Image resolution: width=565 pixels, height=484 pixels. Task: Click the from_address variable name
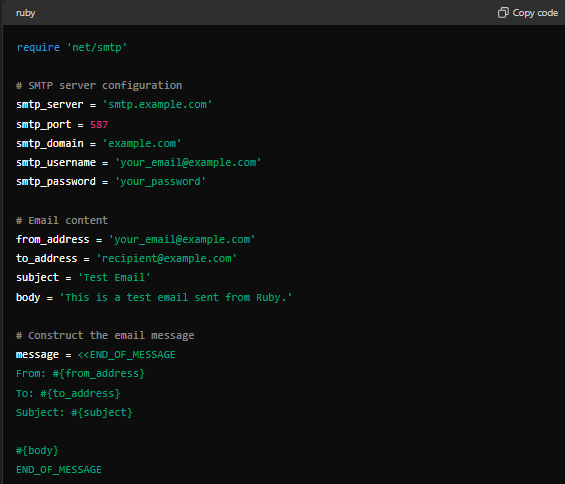[53, 239]
